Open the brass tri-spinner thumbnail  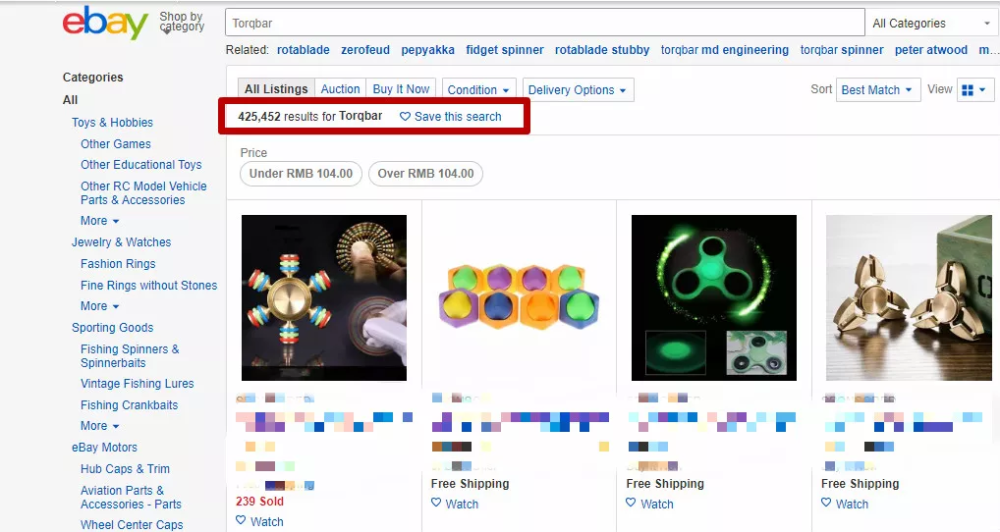click(909, 298)
